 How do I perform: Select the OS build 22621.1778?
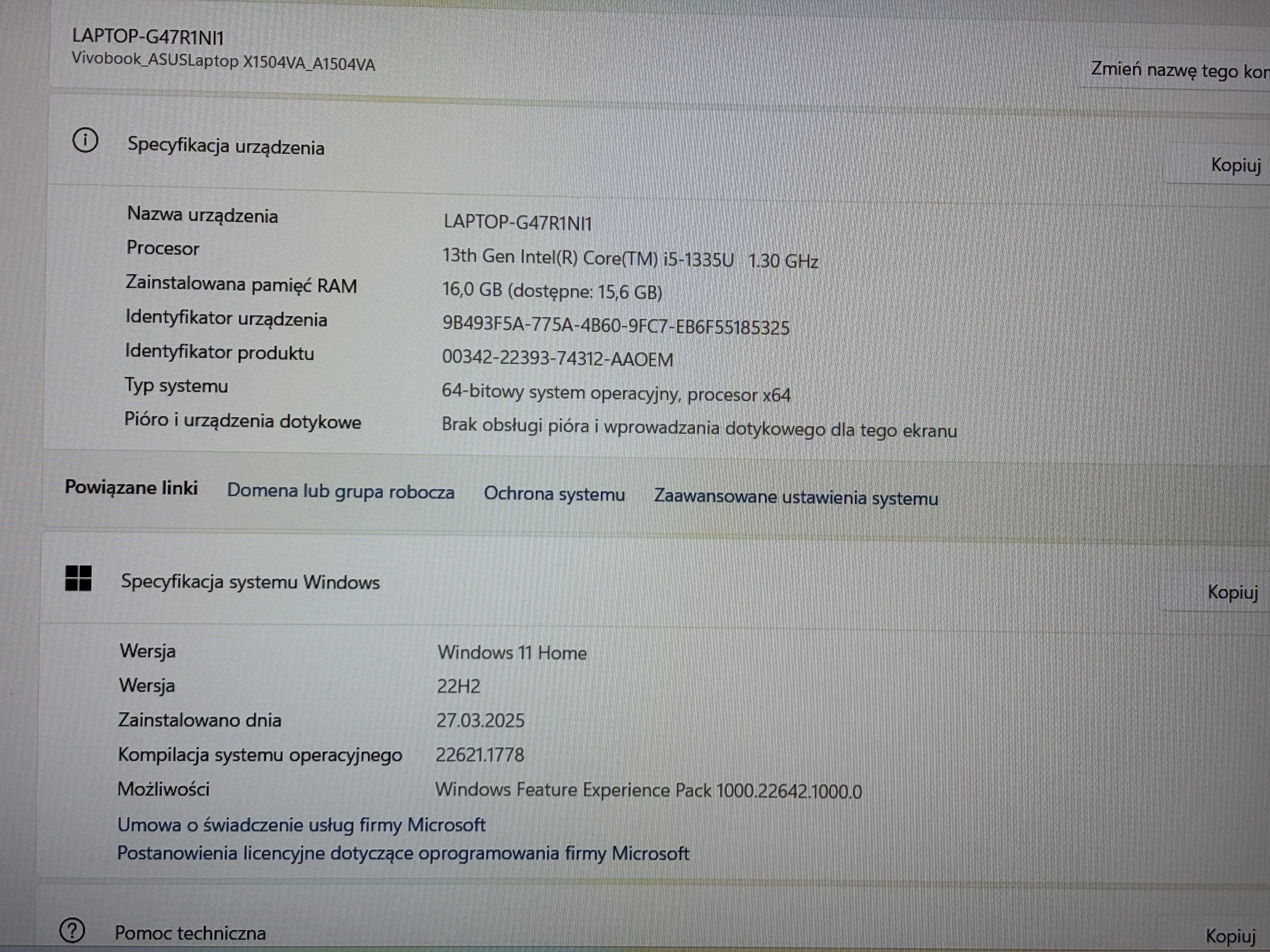[x=480, y=755]
